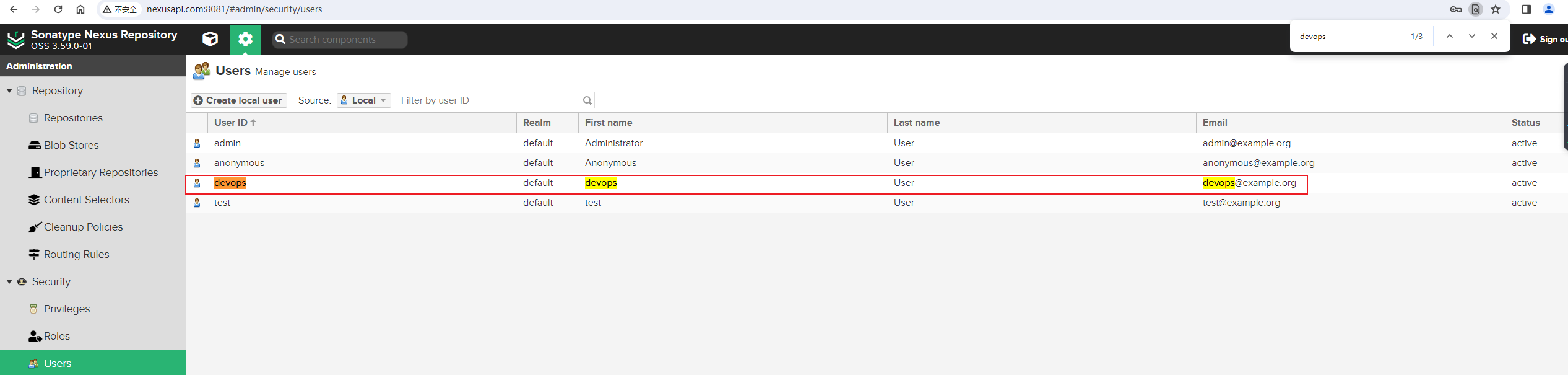This screenshot has height=375, width=1568.
Task: Go to next find result
Action: (1472, 37)
